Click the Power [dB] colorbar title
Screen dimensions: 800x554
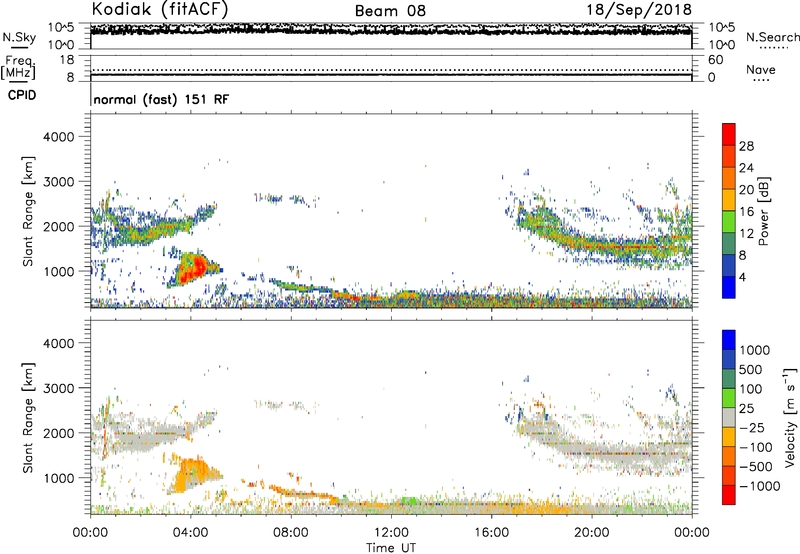tap(763, 211)
